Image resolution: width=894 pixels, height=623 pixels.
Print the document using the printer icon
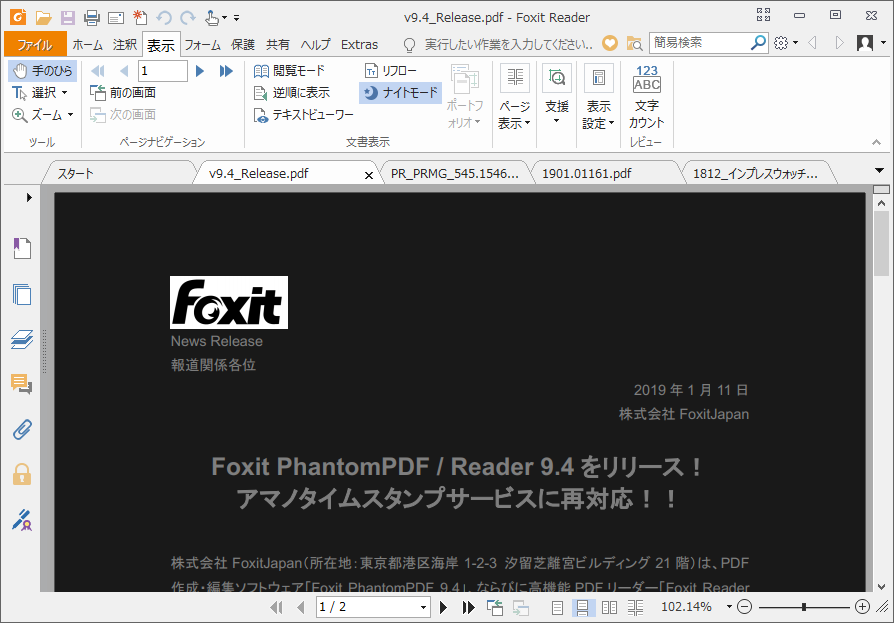(x=92, y=18)
